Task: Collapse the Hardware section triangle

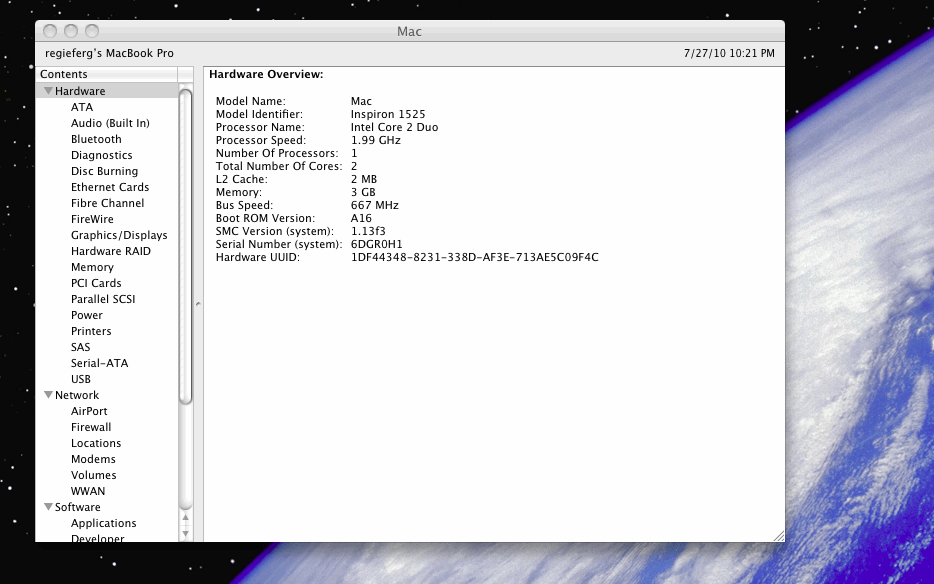Action: (x=49, y=91)
